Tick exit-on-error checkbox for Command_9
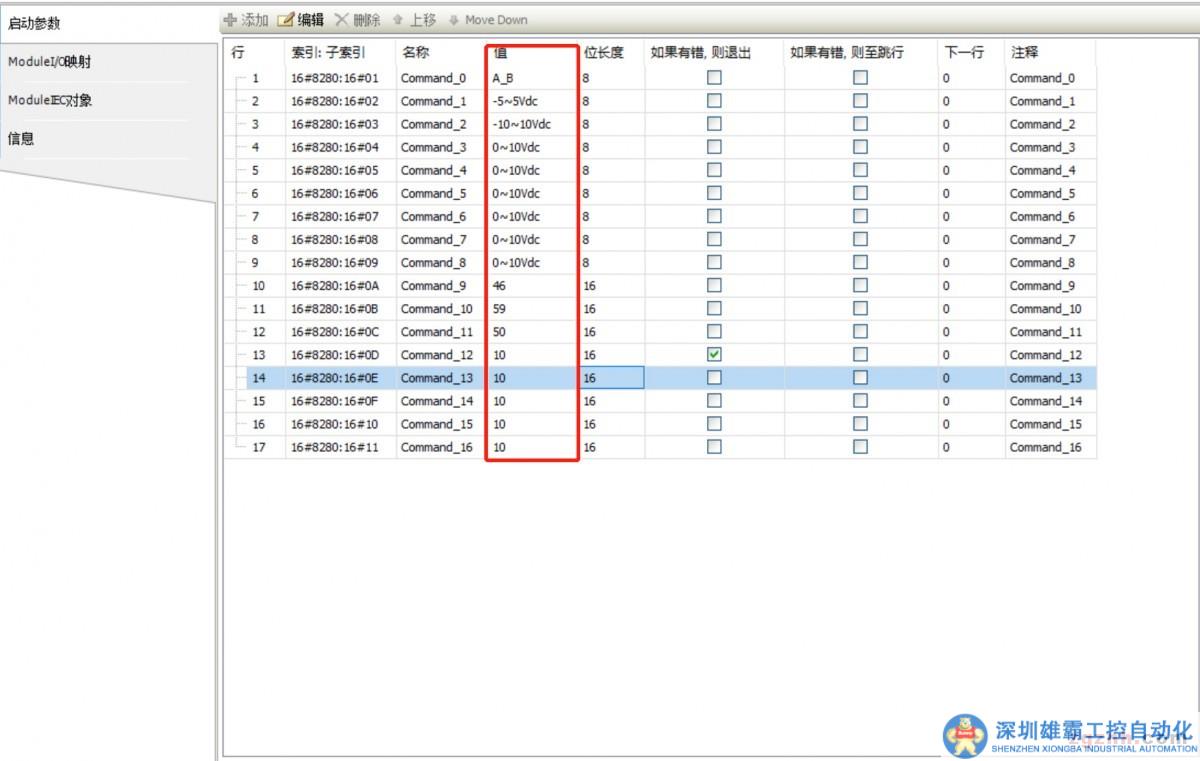 [x=714, y=286]
